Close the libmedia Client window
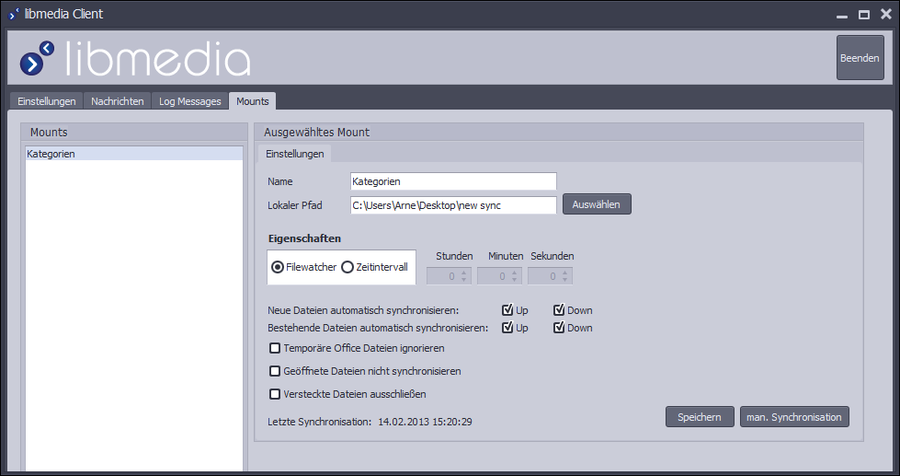This screenshot has width=900, height=476. point(886,14)
